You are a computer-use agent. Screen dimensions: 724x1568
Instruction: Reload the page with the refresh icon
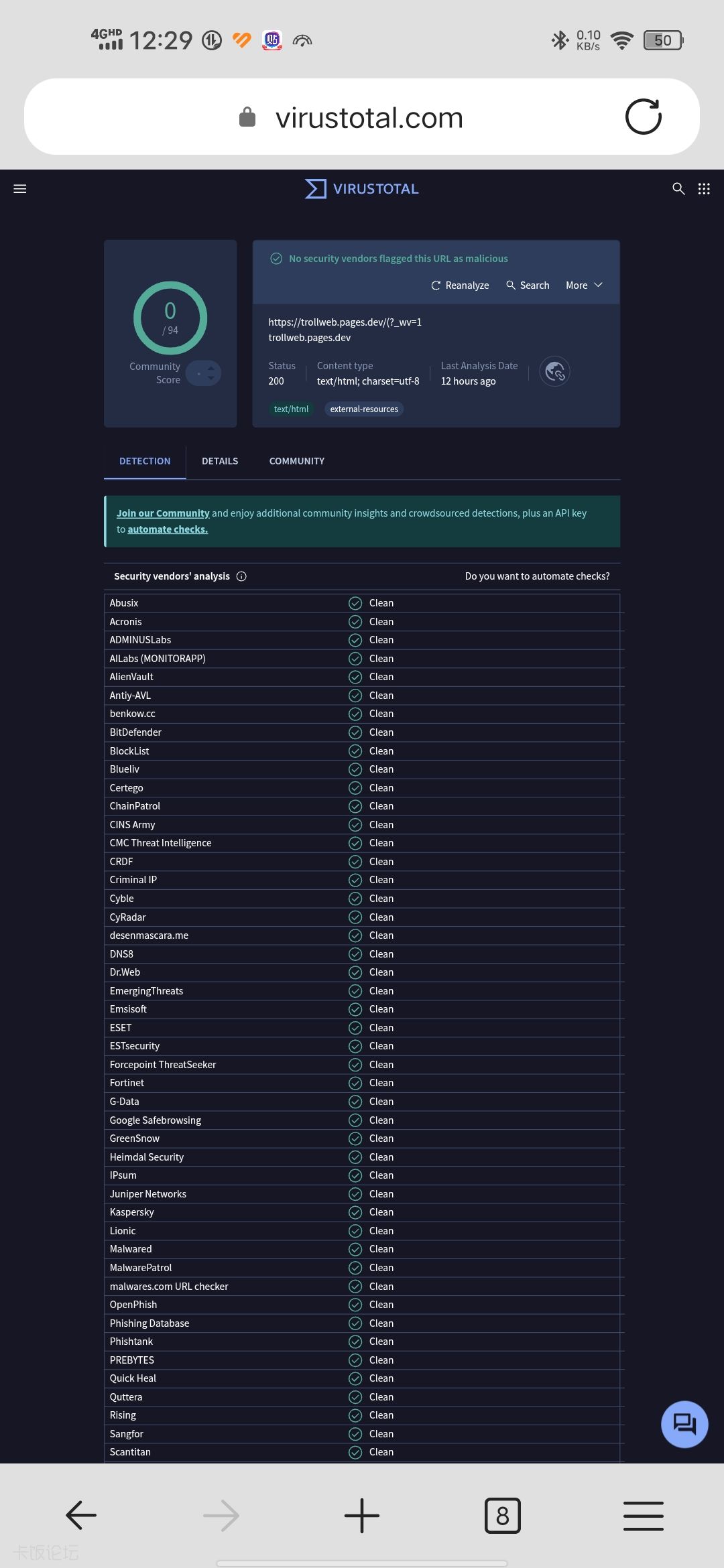(643, 117)
